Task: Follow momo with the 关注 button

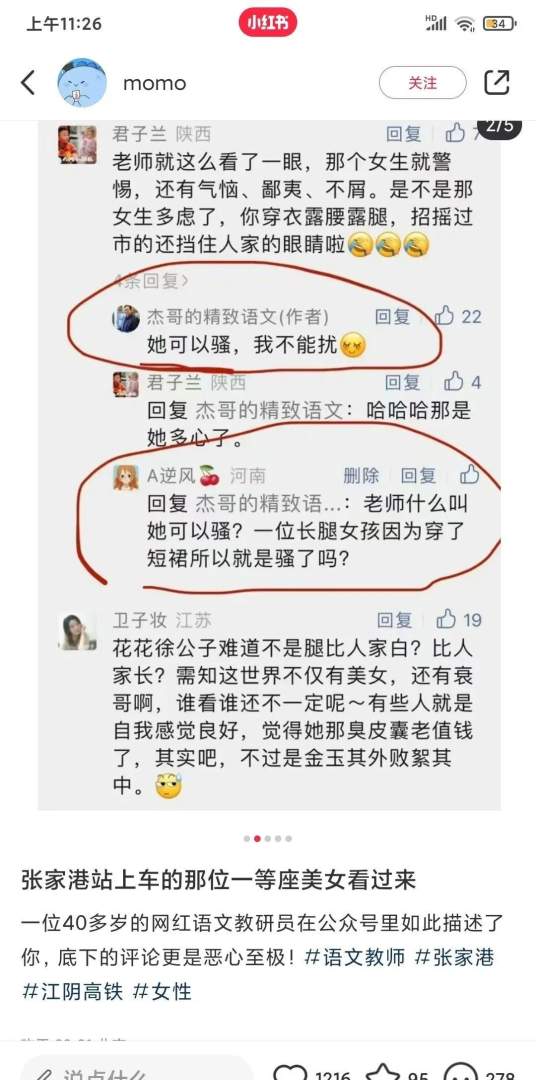Action: [x=422, y=83]
